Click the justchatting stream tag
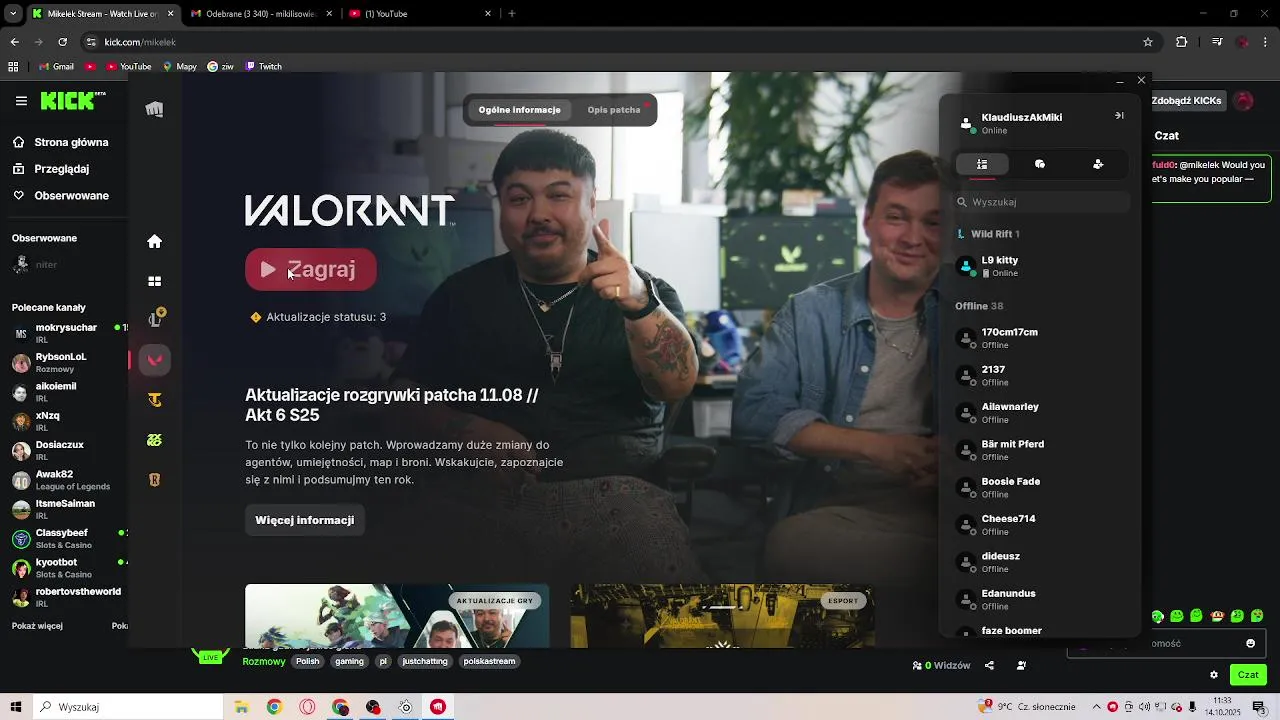 tap(425, 661)
